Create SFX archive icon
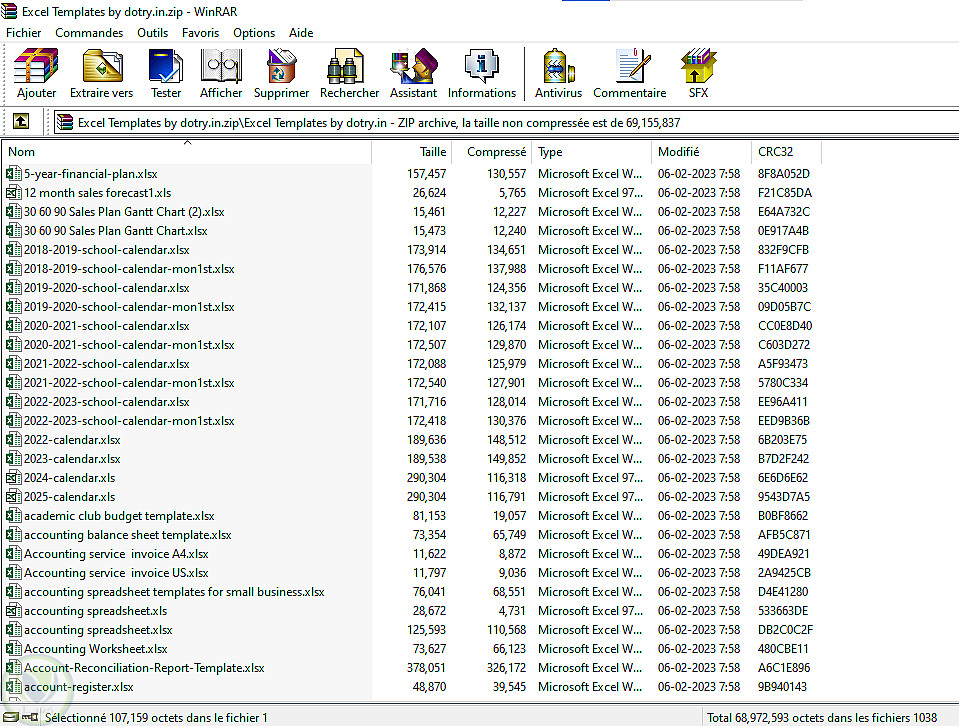The image size is (959, 726). tap(698, 66)
